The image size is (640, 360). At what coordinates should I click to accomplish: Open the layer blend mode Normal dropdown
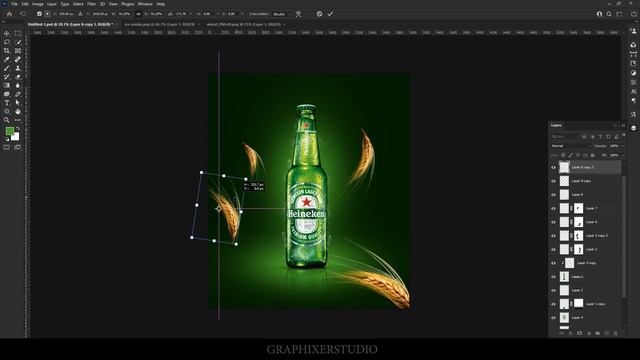[x=571, y=146]
